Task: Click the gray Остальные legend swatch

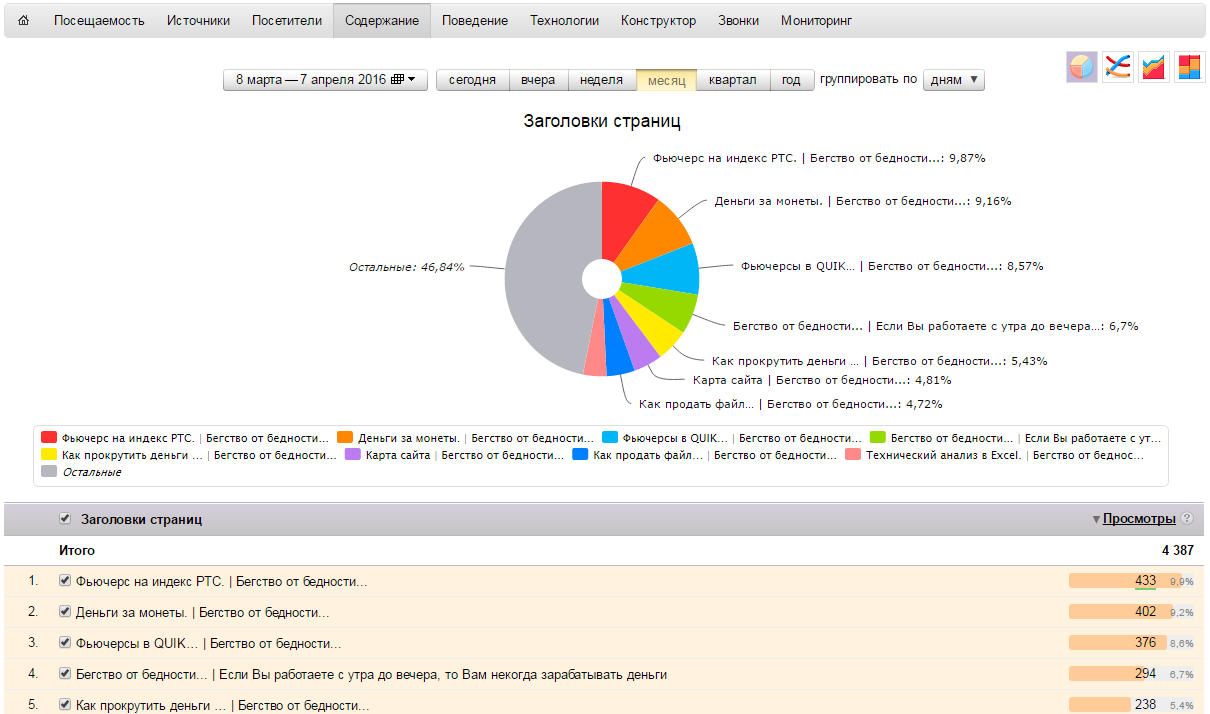Action: 49,472
